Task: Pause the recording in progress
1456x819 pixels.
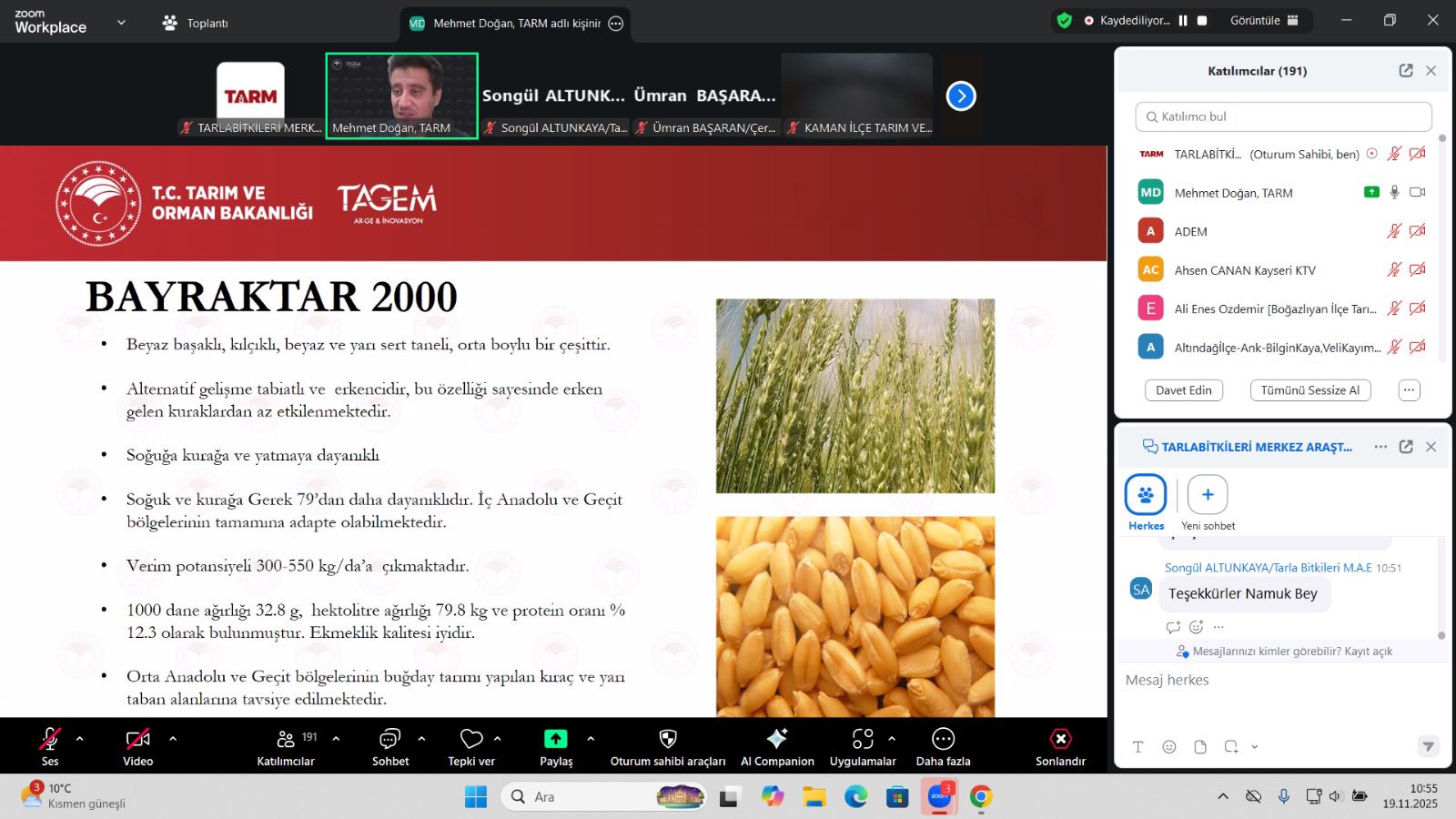Action: [1183, 21]
